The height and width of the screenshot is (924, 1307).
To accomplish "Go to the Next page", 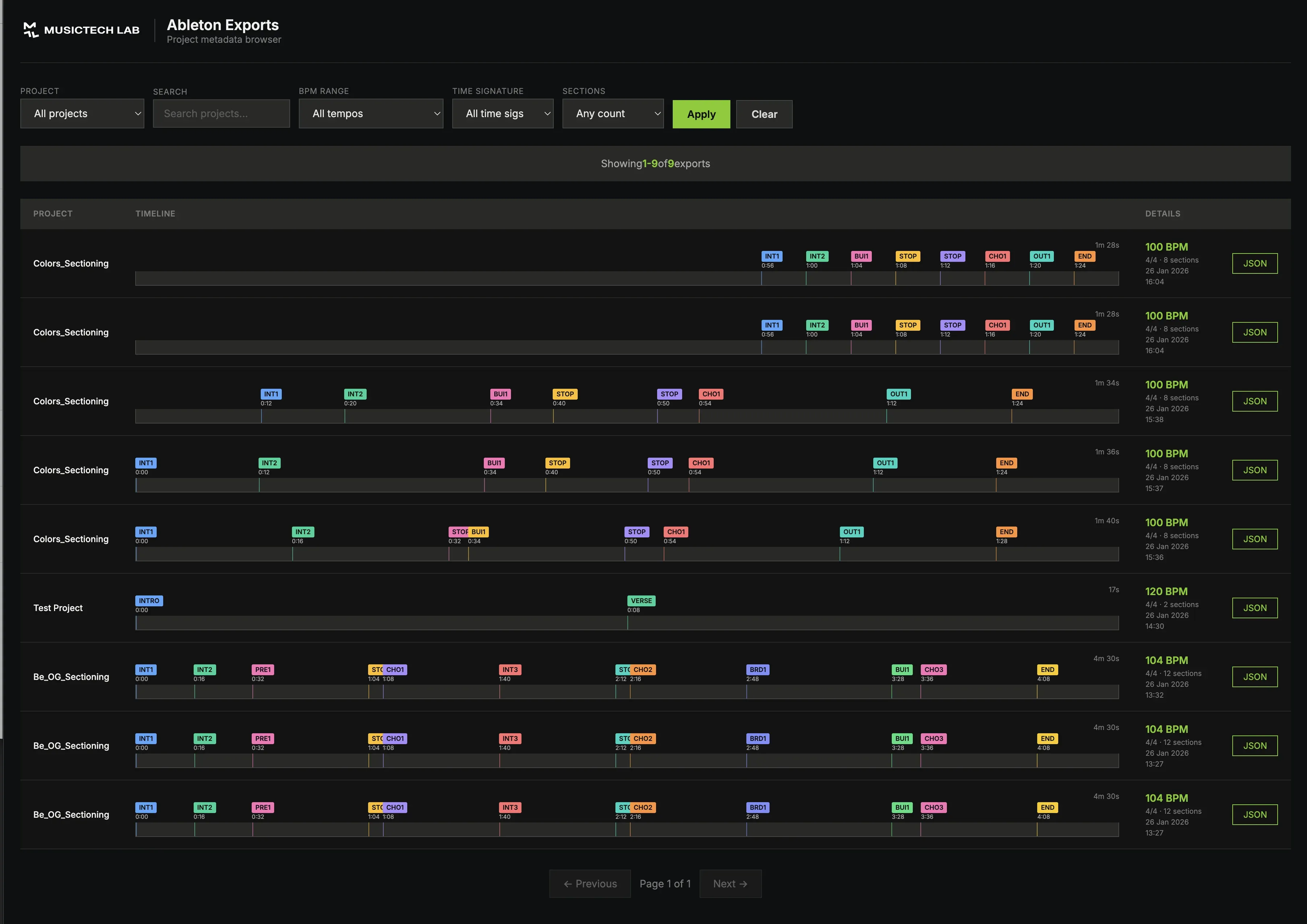I will (x=730, y=883).
